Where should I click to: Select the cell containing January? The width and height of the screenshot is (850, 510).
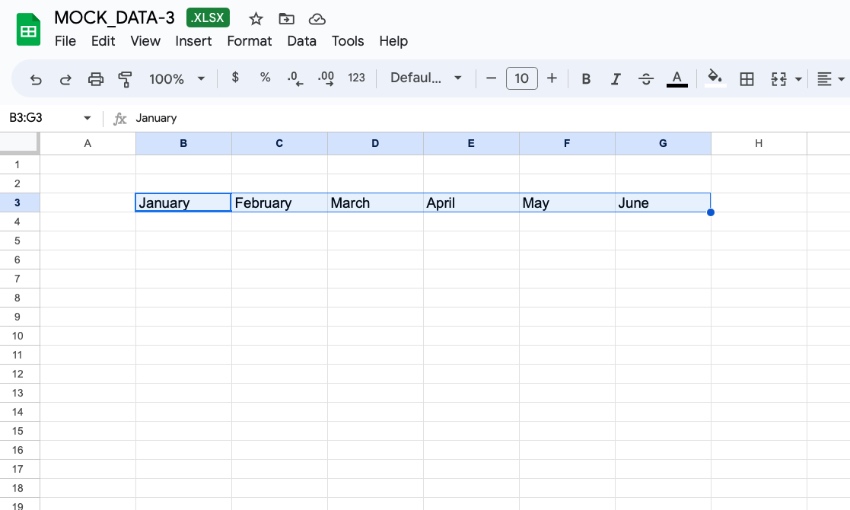click(x=183, y=203)
